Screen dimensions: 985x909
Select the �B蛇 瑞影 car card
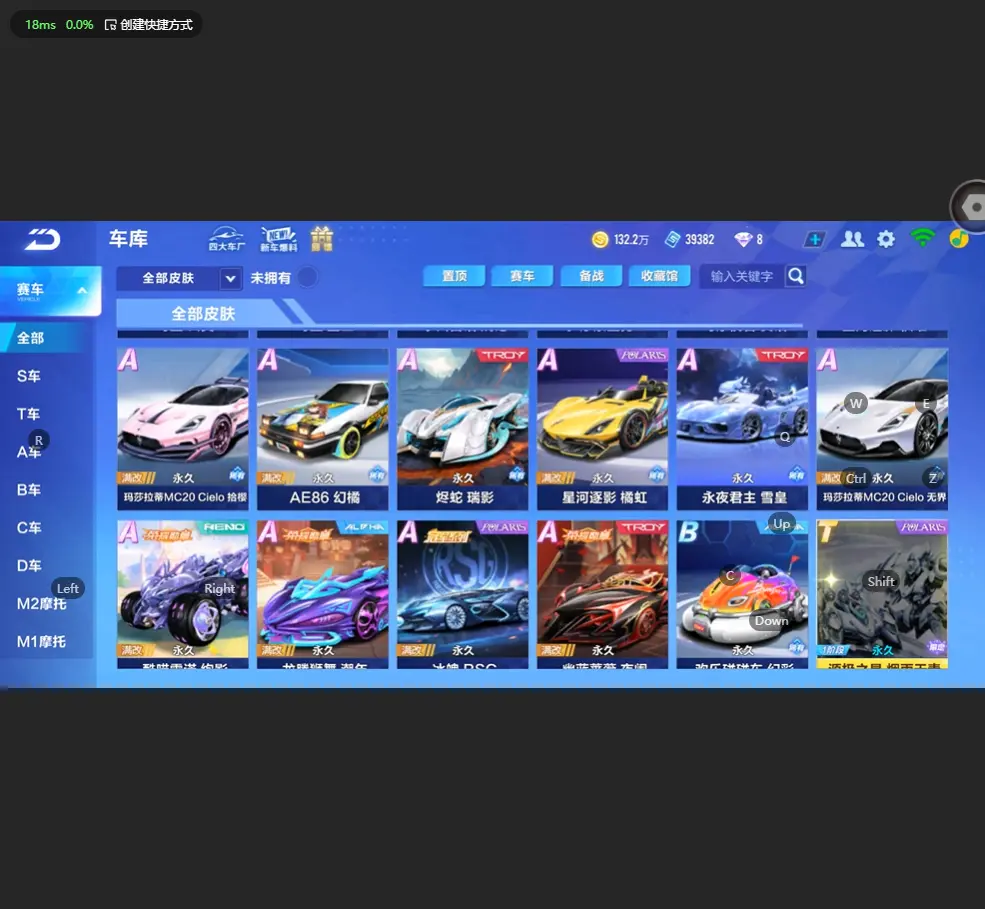[x=462, y=429]
